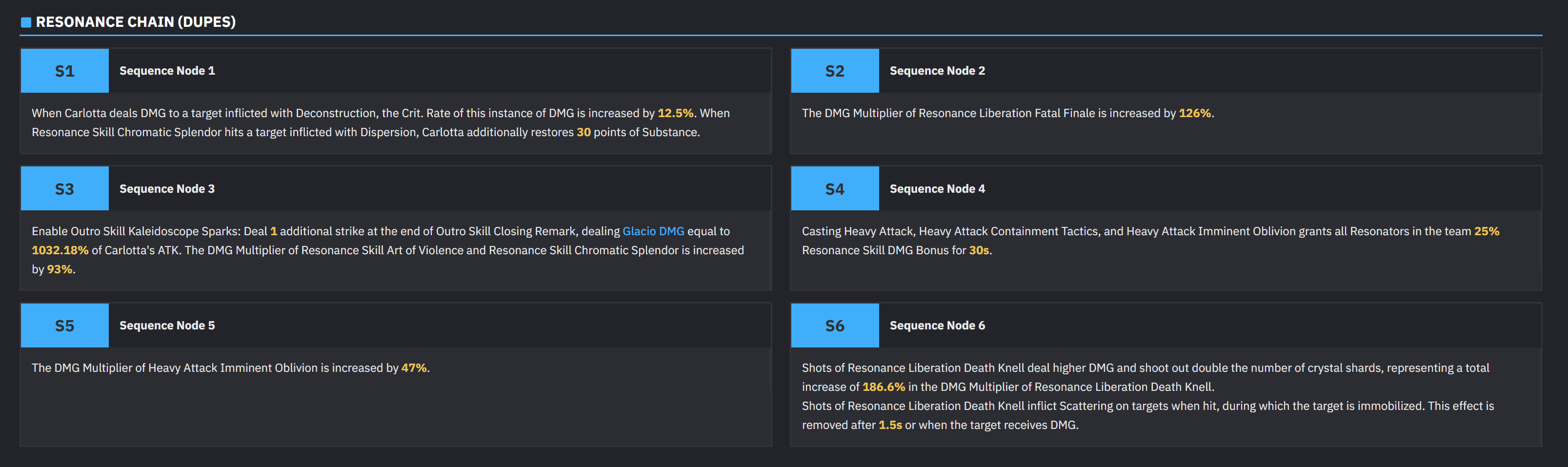Viewport: 1568px width, 467px height.
Task: Click the S6 sequence badge
Action: 835,326
